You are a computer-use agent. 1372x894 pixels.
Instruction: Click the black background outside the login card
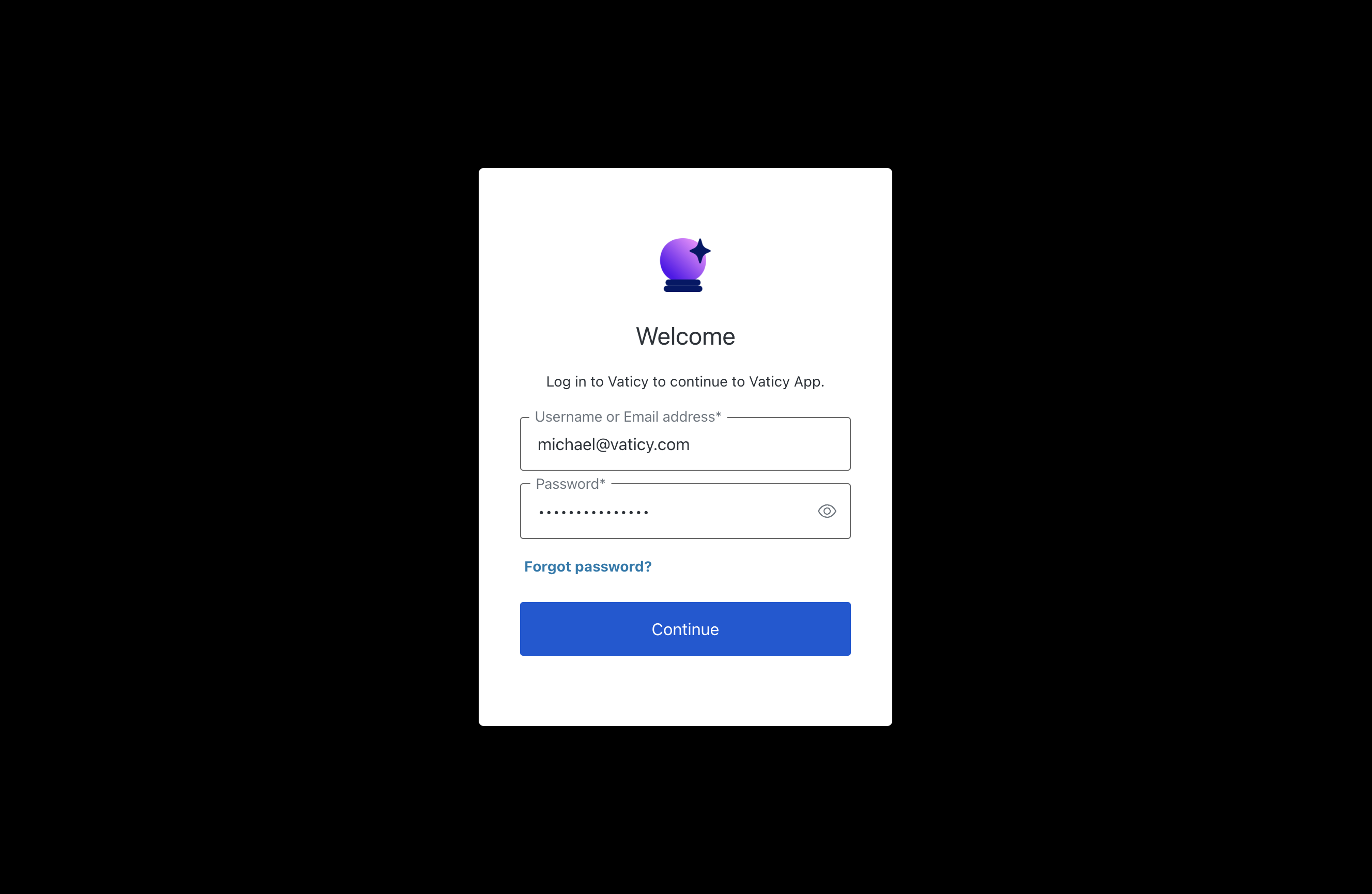click(x=231, y=446)
